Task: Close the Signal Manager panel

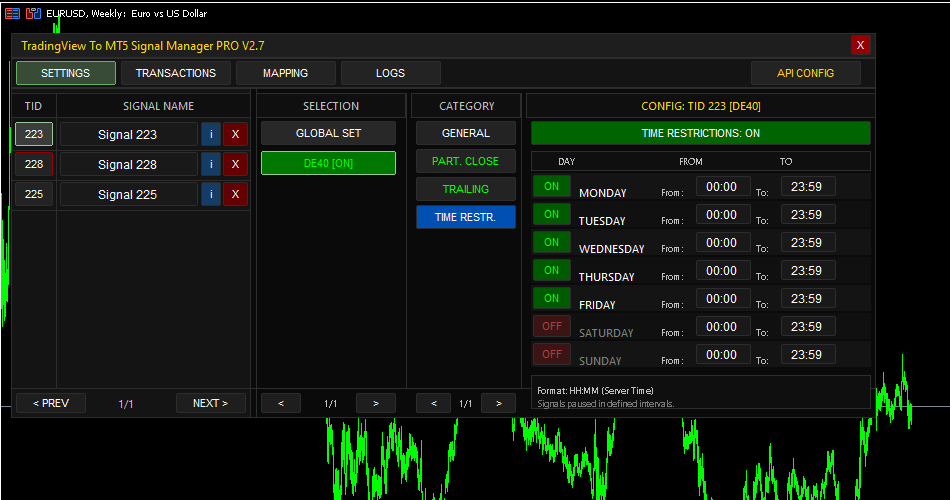Action: (x=860, y=45)
